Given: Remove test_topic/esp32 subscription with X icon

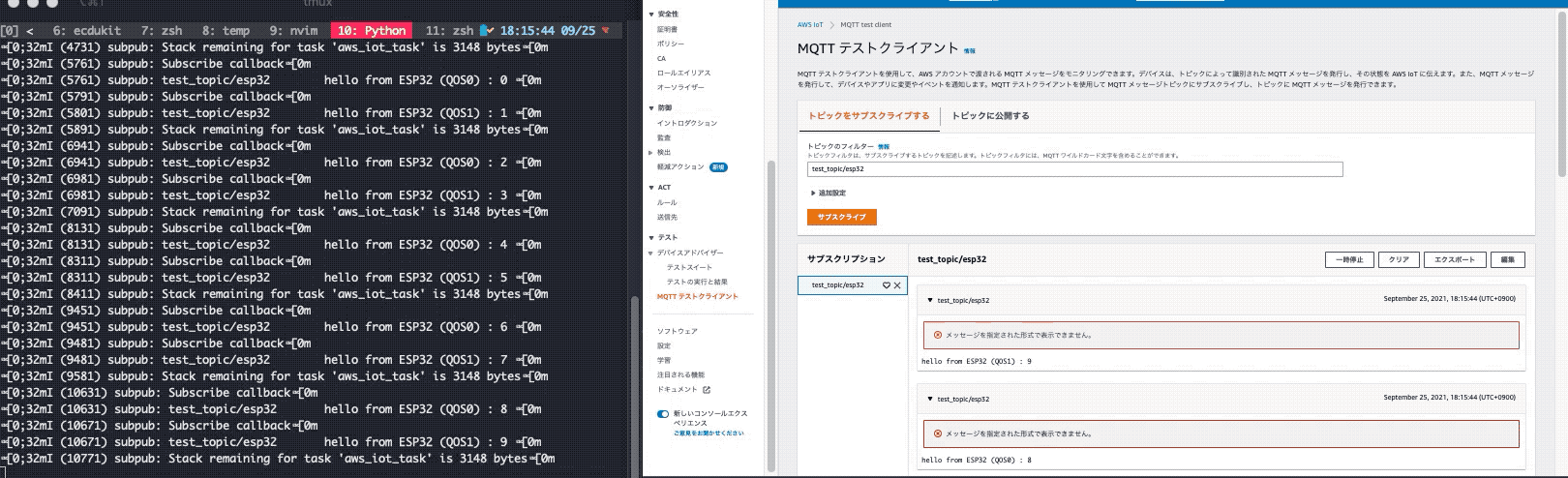Looking at the screenshot, I should [x=897, y=285].
